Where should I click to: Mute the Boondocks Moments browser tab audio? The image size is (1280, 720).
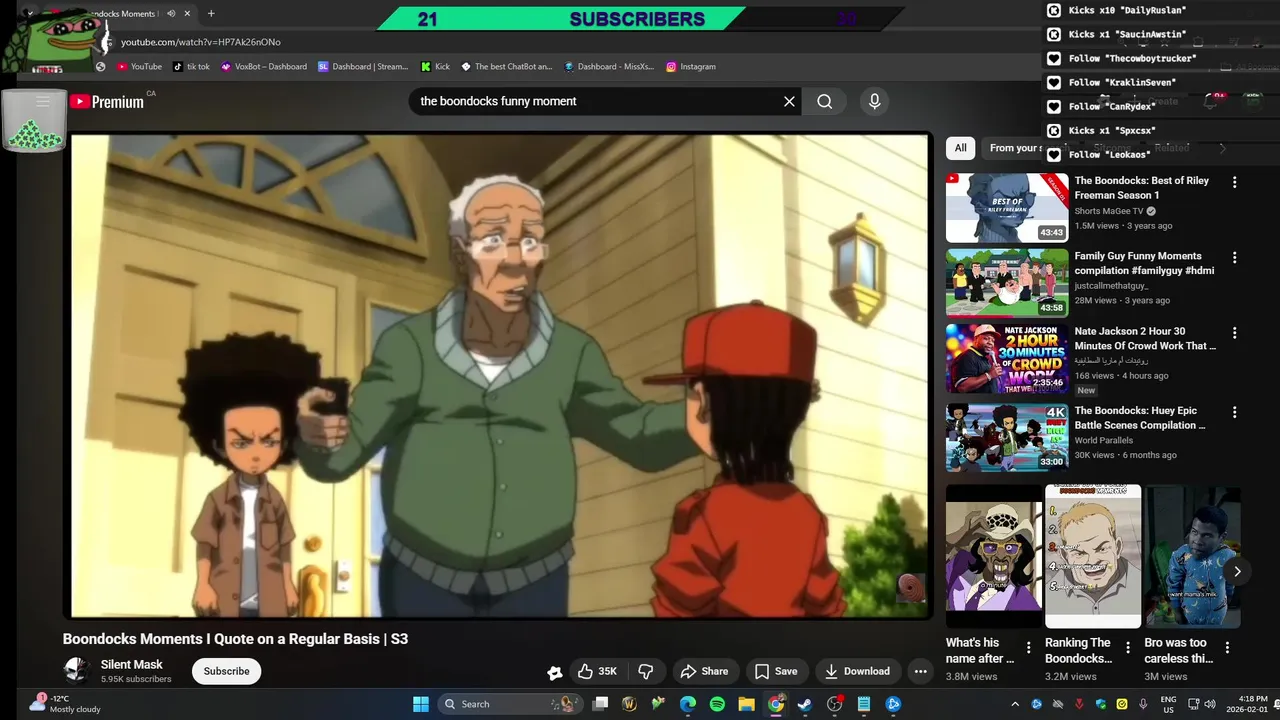[171, 14]
